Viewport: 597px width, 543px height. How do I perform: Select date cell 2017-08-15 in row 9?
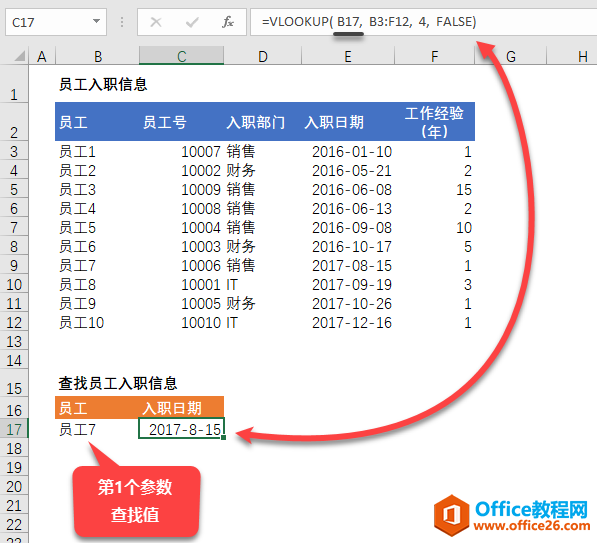pyautogui.click(x=348, y=265)
